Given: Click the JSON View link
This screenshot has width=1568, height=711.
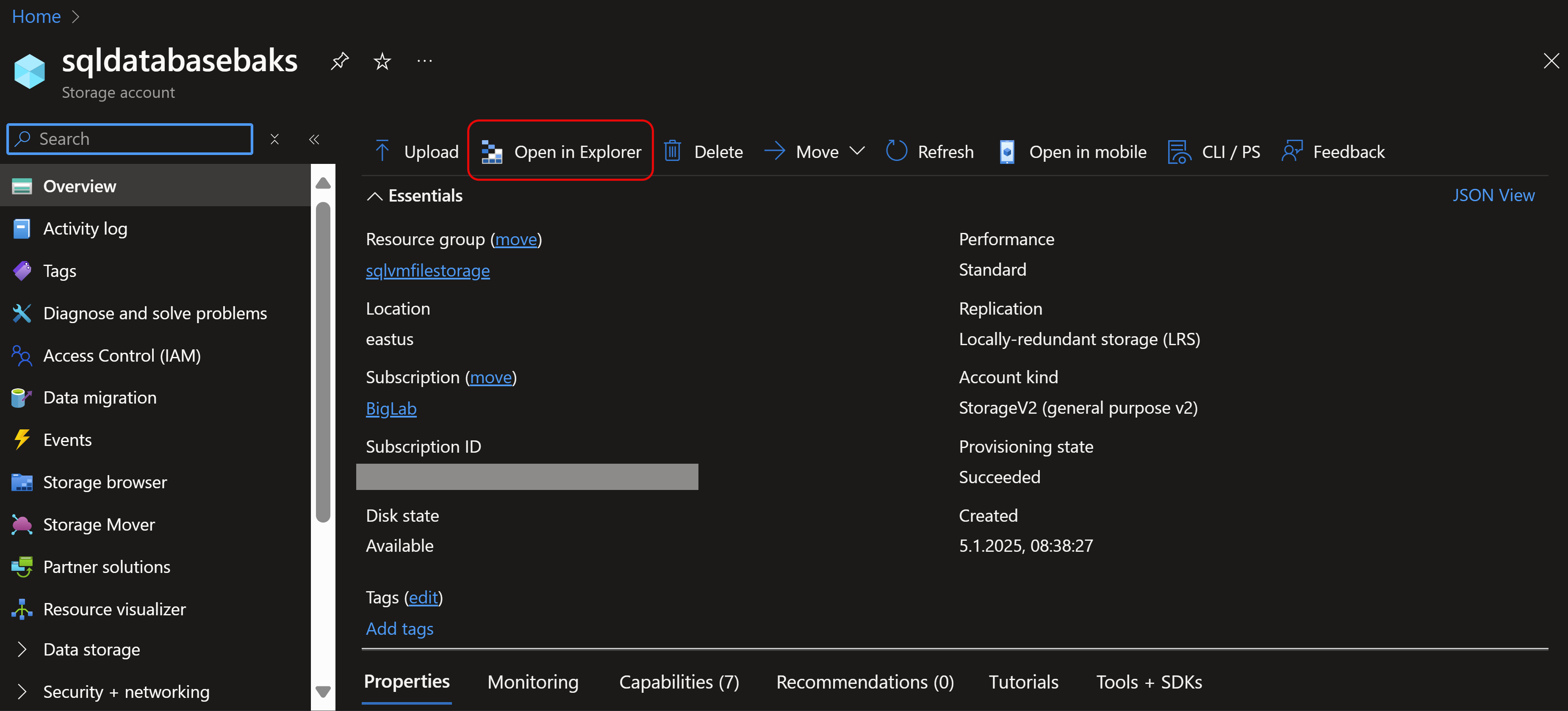Looking at the screenshot, I should pos(1493,195).
